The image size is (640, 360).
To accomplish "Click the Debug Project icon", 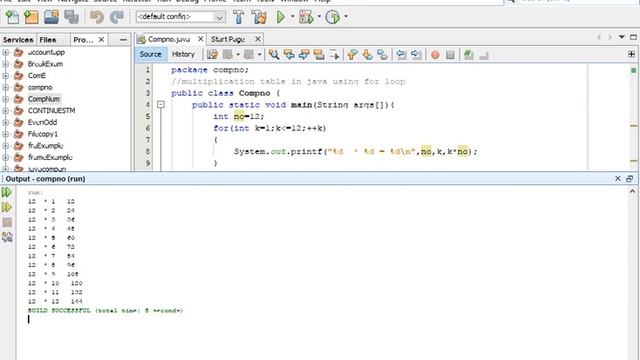I will pos(306,17).
